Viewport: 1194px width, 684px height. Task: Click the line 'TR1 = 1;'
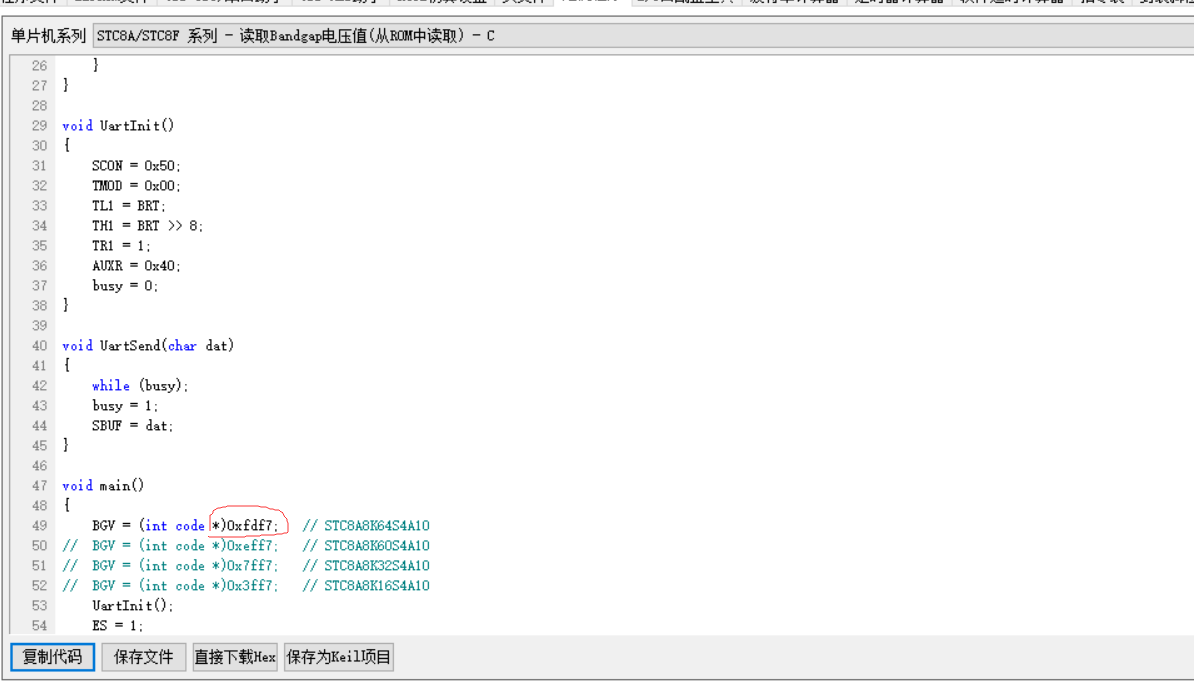tap(121, 246)
